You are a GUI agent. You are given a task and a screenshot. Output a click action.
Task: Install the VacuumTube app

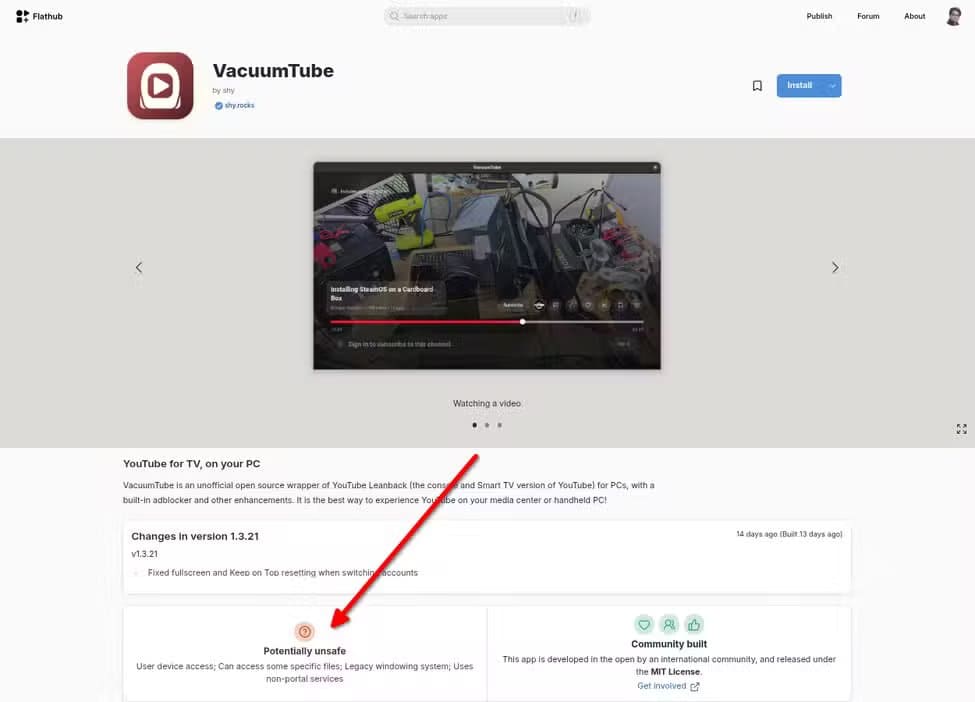click(801, 85)
